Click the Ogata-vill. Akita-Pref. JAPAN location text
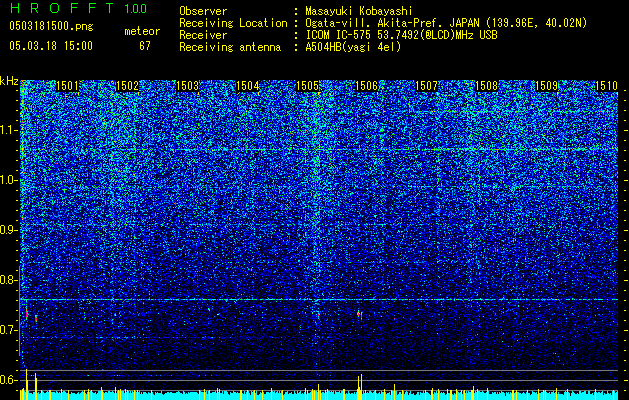629x400 pixels. (446, 23)
